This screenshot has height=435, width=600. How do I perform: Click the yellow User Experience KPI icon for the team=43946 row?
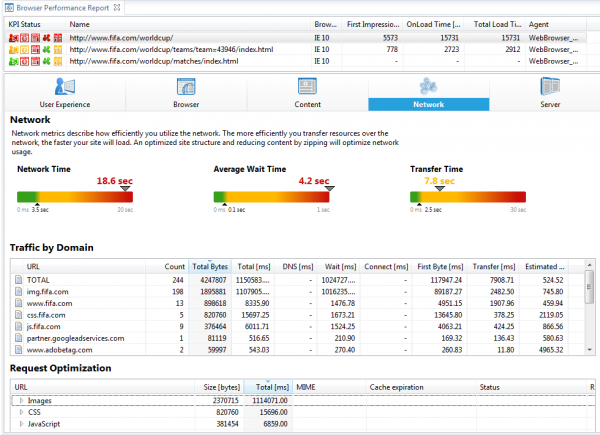13,49
